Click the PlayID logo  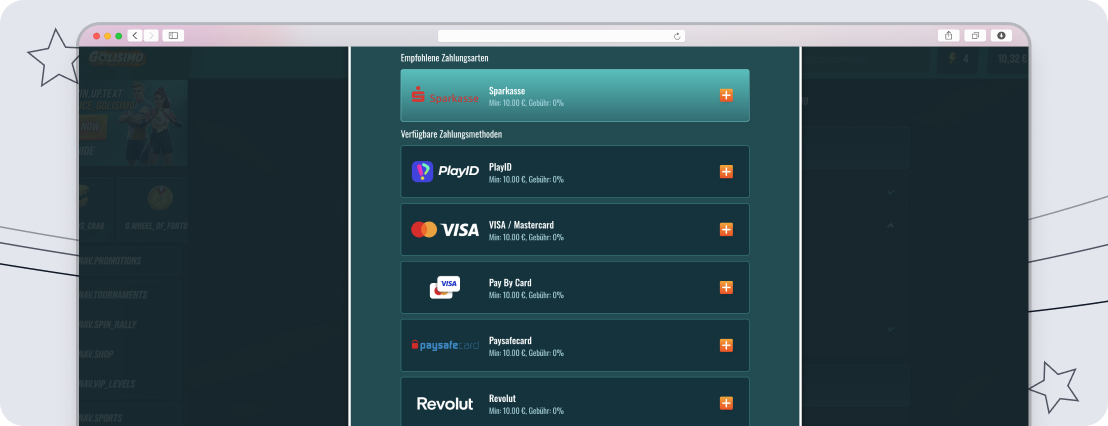point(445,172)
